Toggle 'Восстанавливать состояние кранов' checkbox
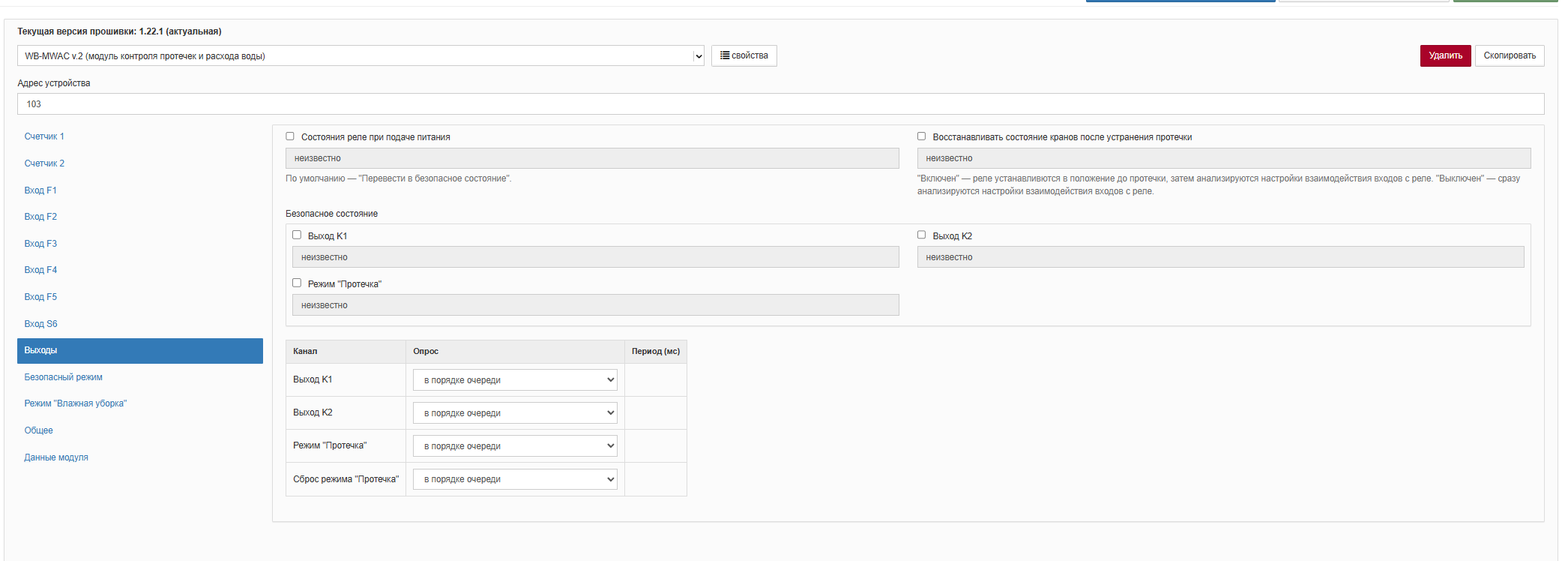1568x561 pixels. tap(922, 136)
